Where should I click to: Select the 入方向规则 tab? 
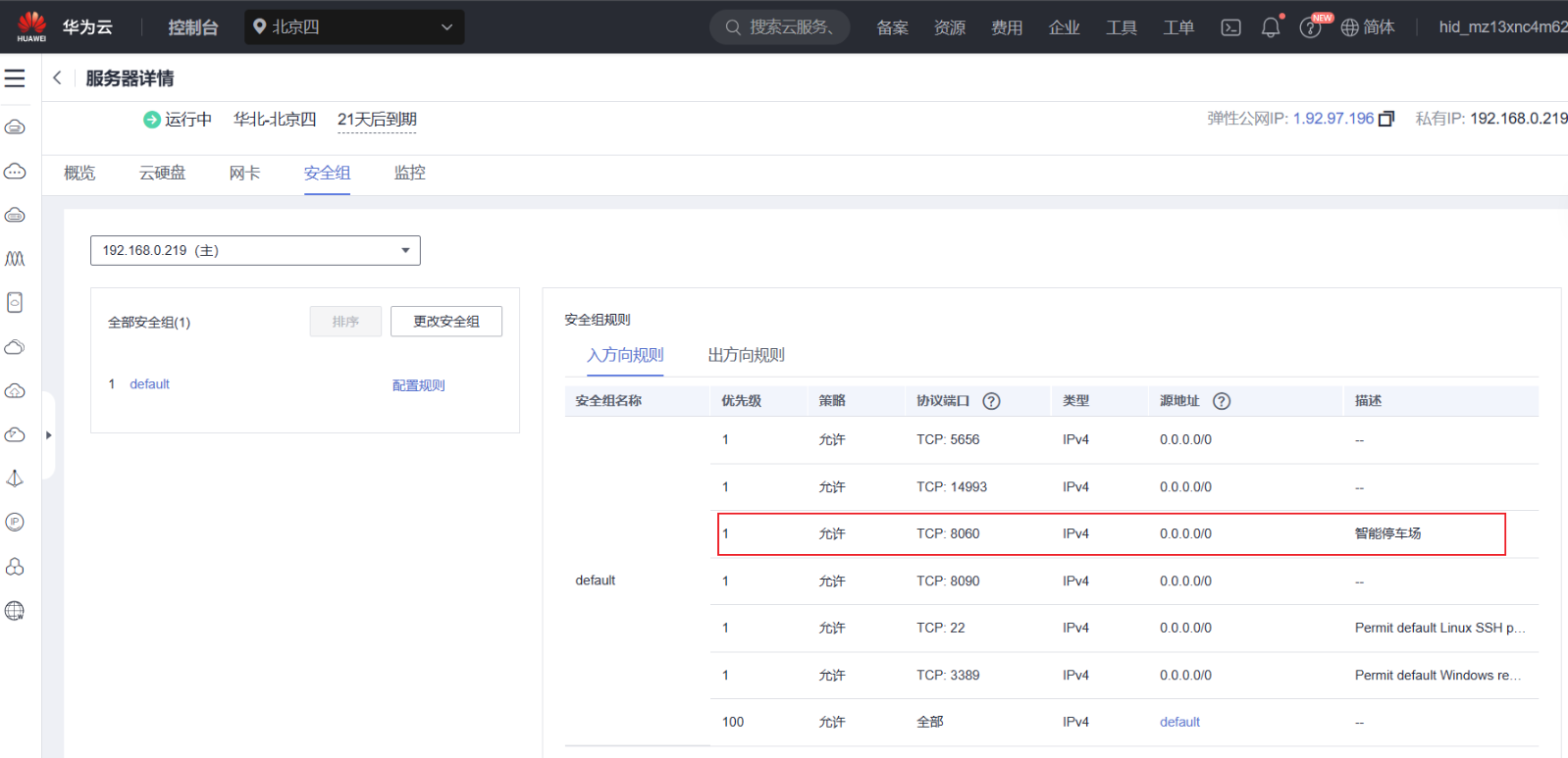coord(625,355)
